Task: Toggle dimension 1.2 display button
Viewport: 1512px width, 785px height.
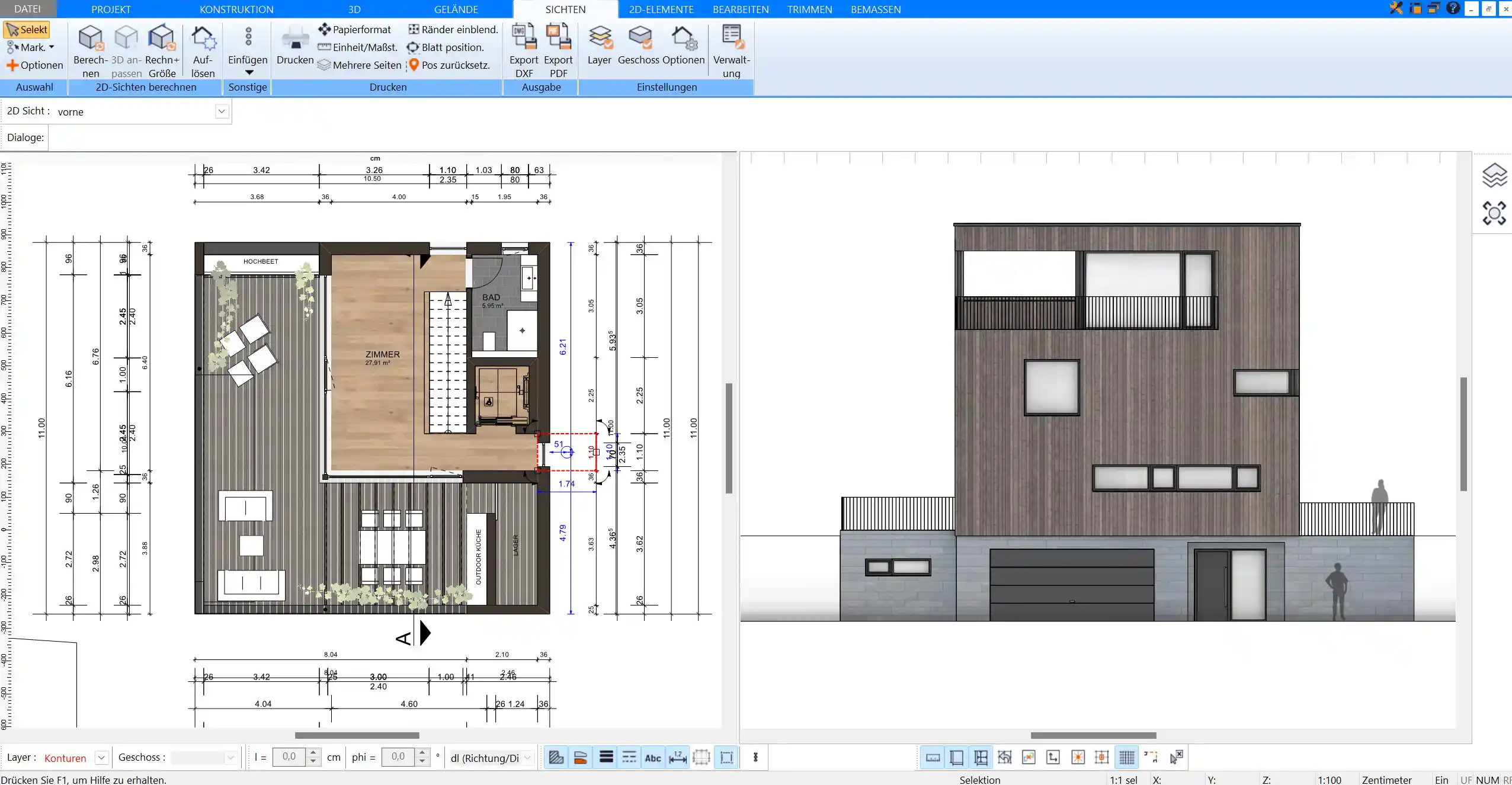Action: click(678, 757)
